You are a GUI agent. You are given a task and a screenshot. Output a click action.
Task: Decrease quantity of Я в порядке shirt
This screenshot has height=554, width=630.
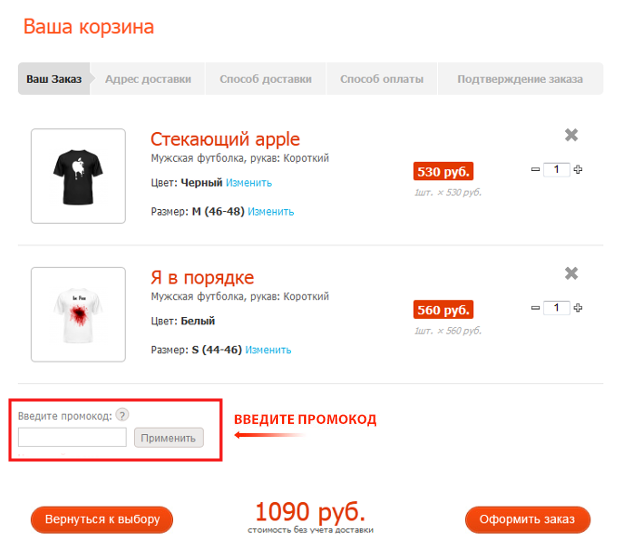(x=535, y=308)
